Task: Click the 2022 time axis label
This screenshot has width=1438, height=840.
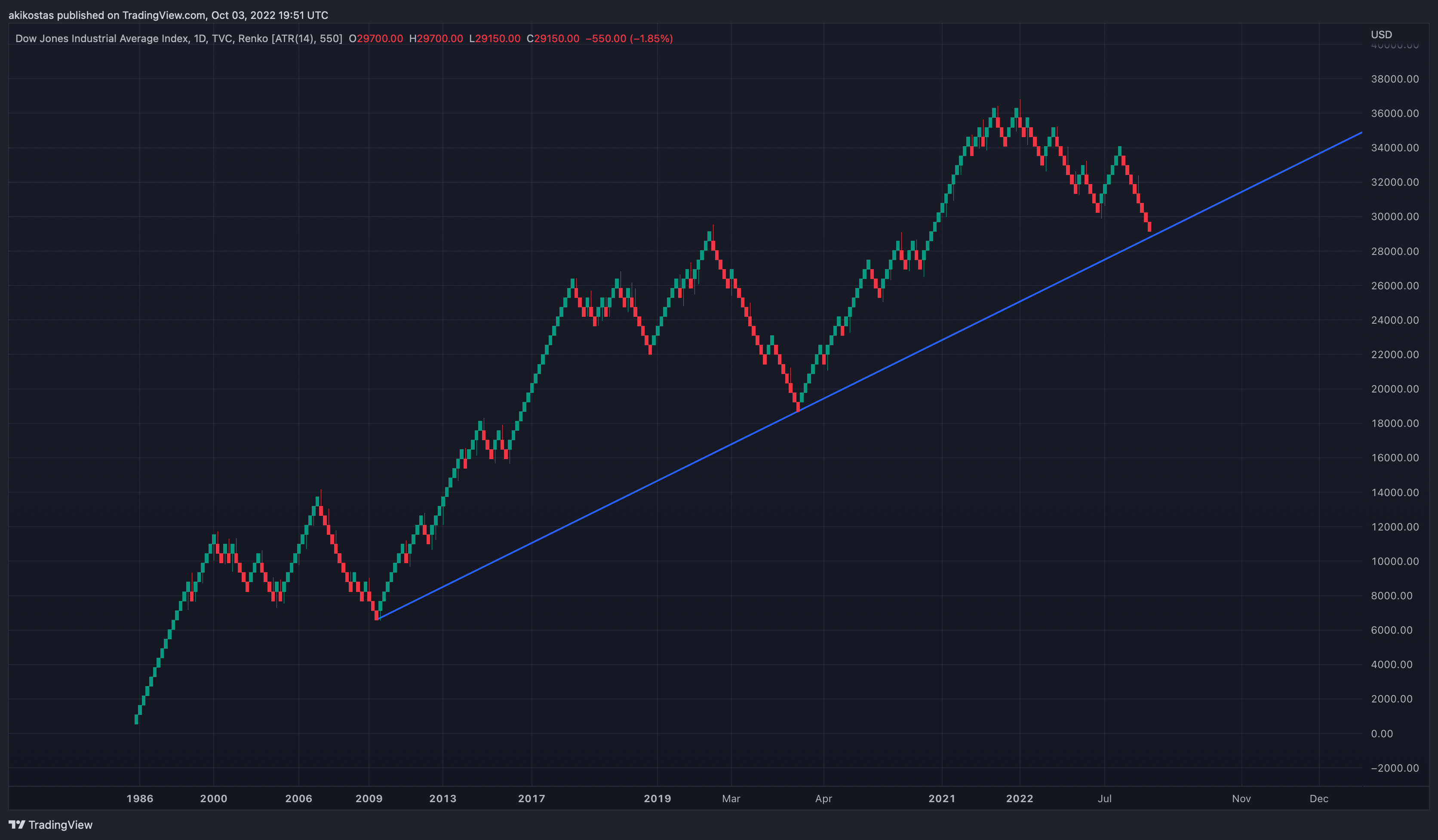Action: 1020,798
